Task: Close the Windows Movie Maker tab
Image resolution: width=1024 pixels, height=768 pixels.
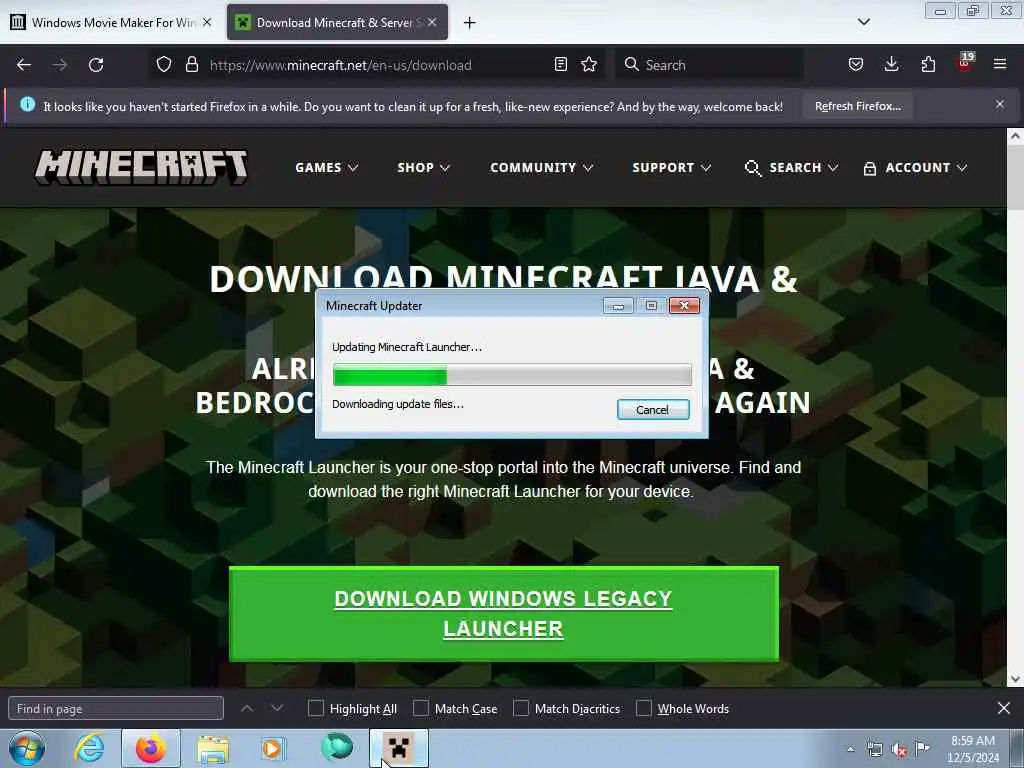Action: pyautogui.click(x=207, y=22)
